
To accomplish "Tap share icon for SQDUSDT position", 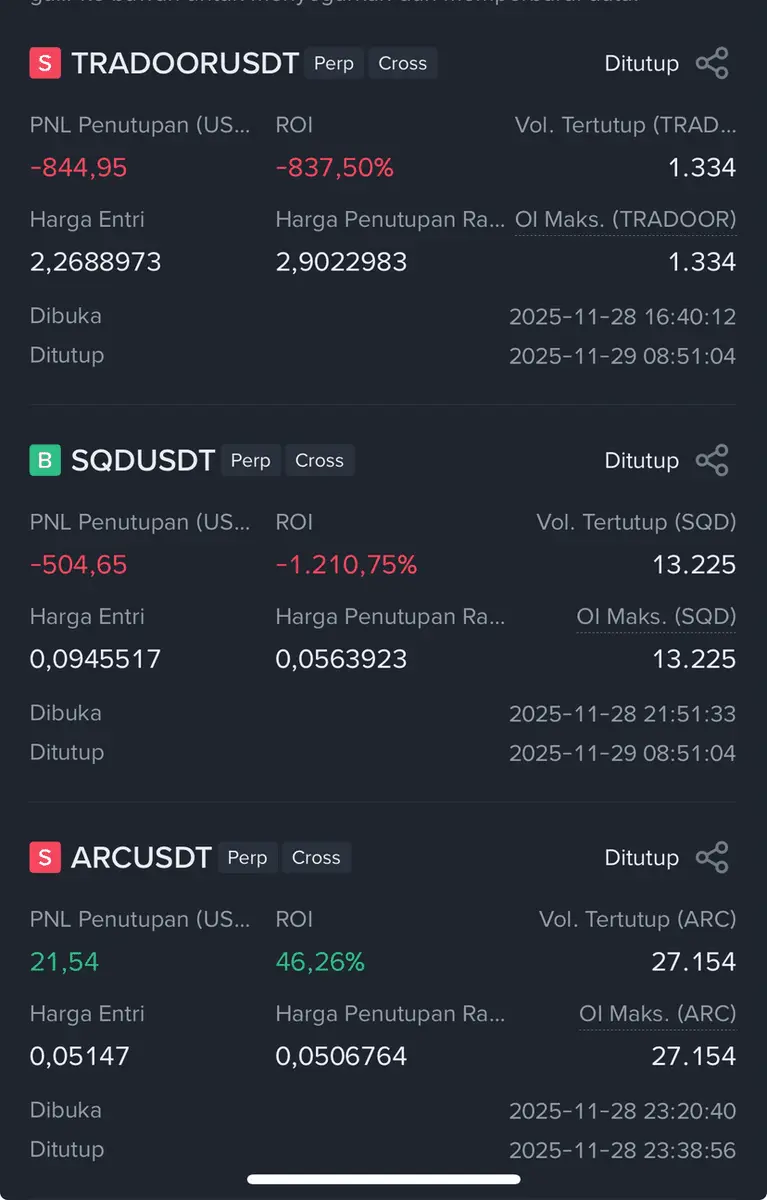I will coord(711,460).
